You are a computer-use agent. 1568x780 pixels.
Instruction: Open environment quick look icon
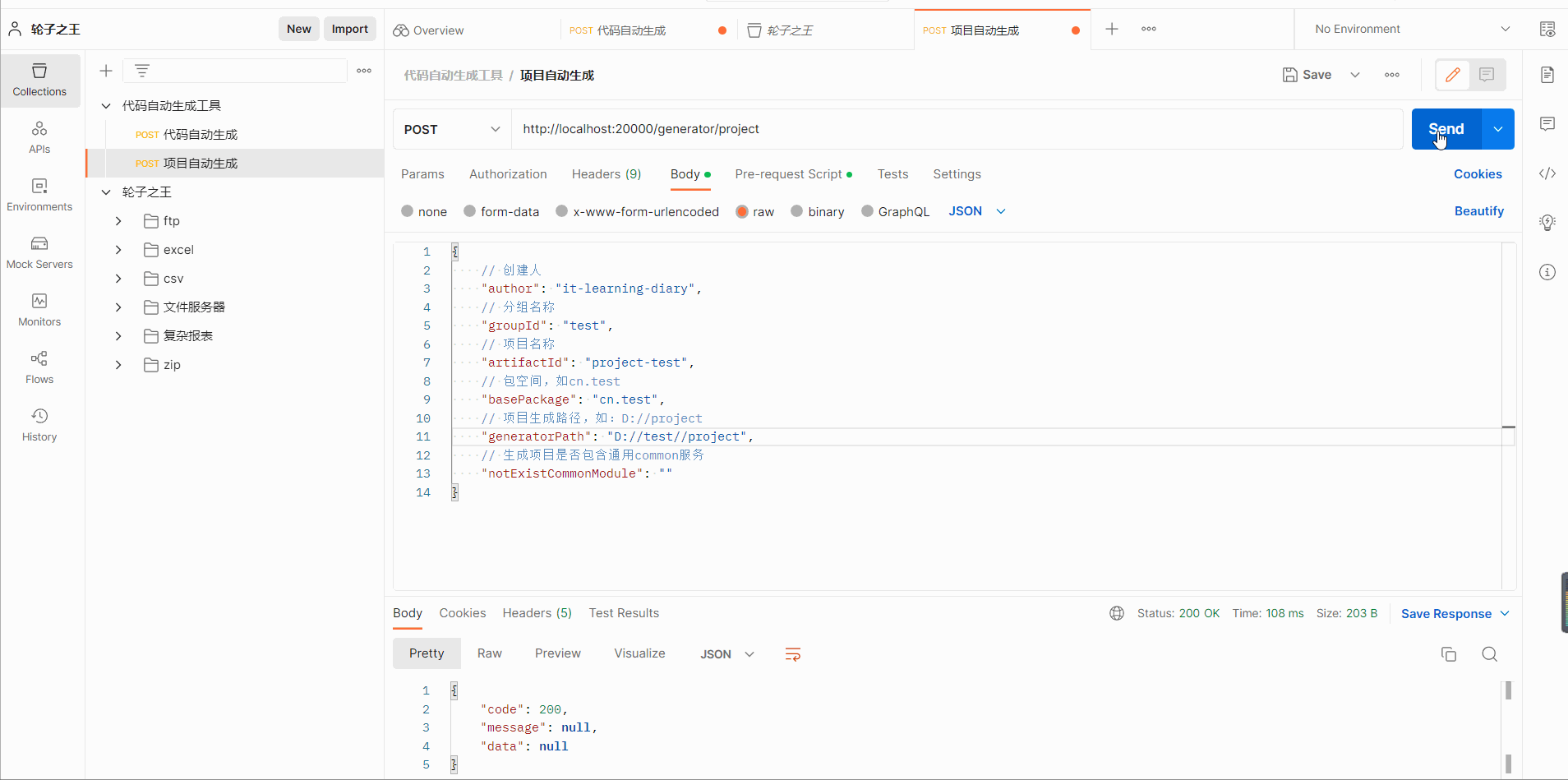1547,29
